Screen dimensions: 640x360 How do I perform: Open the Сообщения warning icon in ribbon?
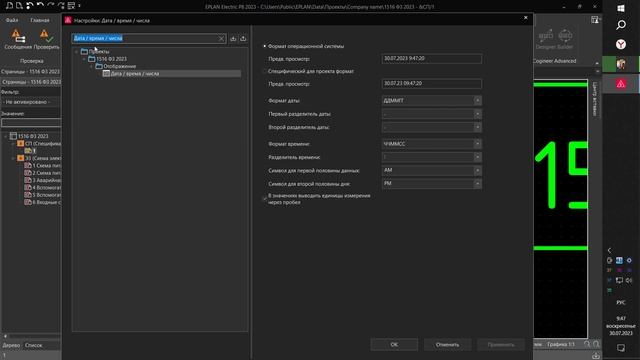(x=18, y=37)
